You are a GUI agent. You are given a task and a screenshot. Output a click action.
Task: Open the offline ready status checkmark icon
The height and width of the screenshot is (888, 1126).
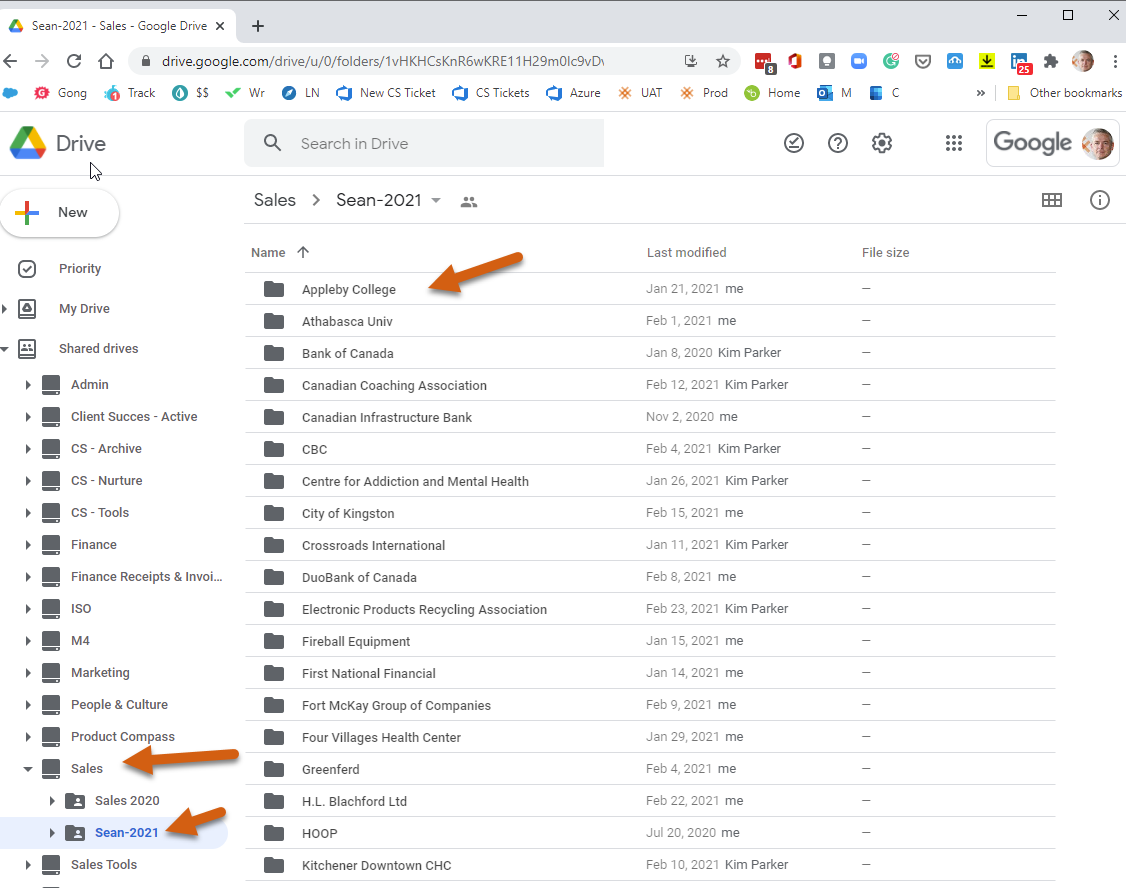click(794, 143)
